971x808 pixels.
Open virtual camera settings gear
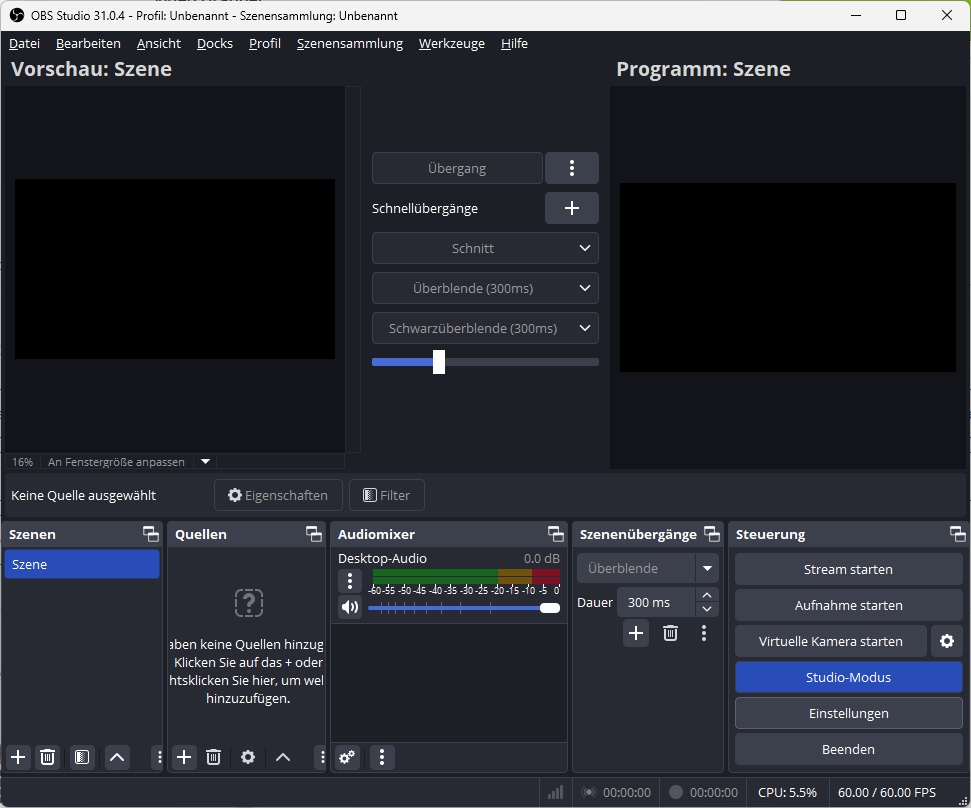tap(946, 641)
